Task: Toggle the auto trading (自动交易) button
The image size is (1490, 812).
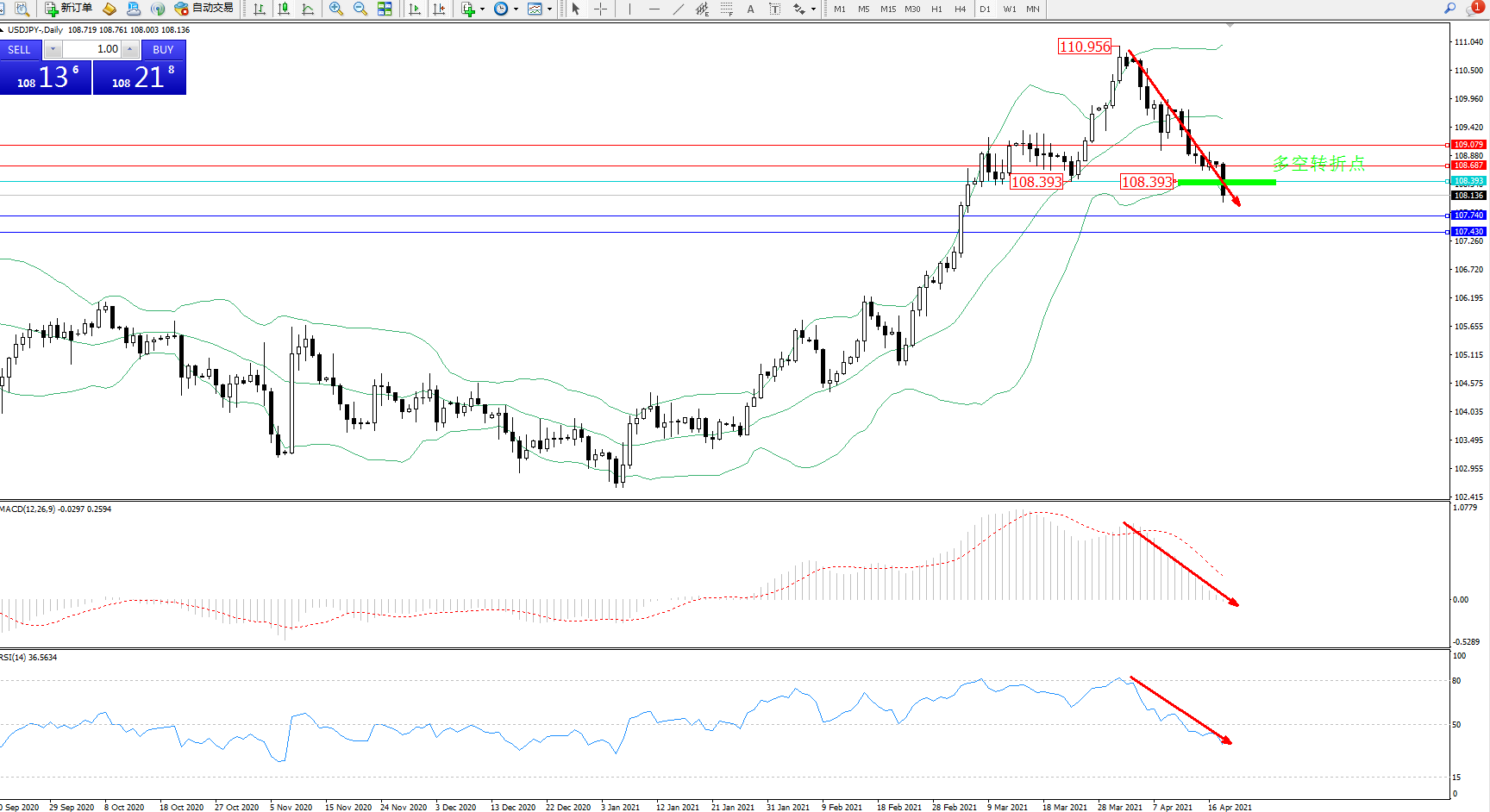Action: (204, 9)
